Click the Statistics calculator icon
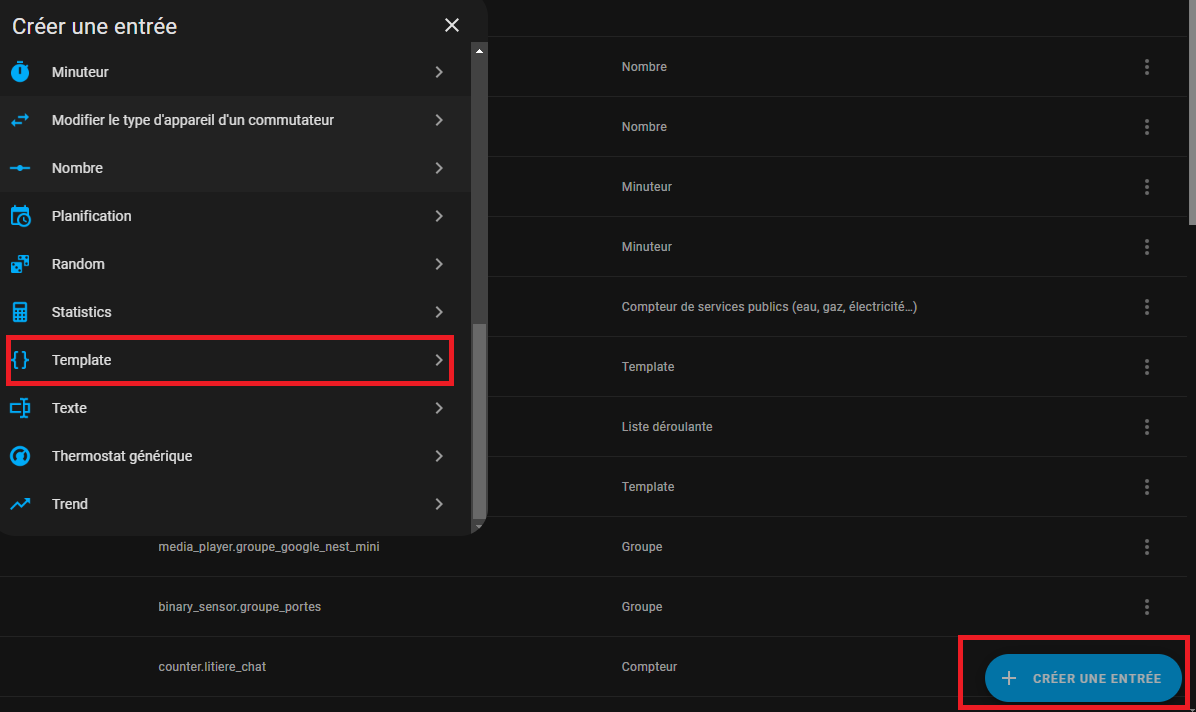The height and width of the screenshot is (712, 1196). [21, 312]
